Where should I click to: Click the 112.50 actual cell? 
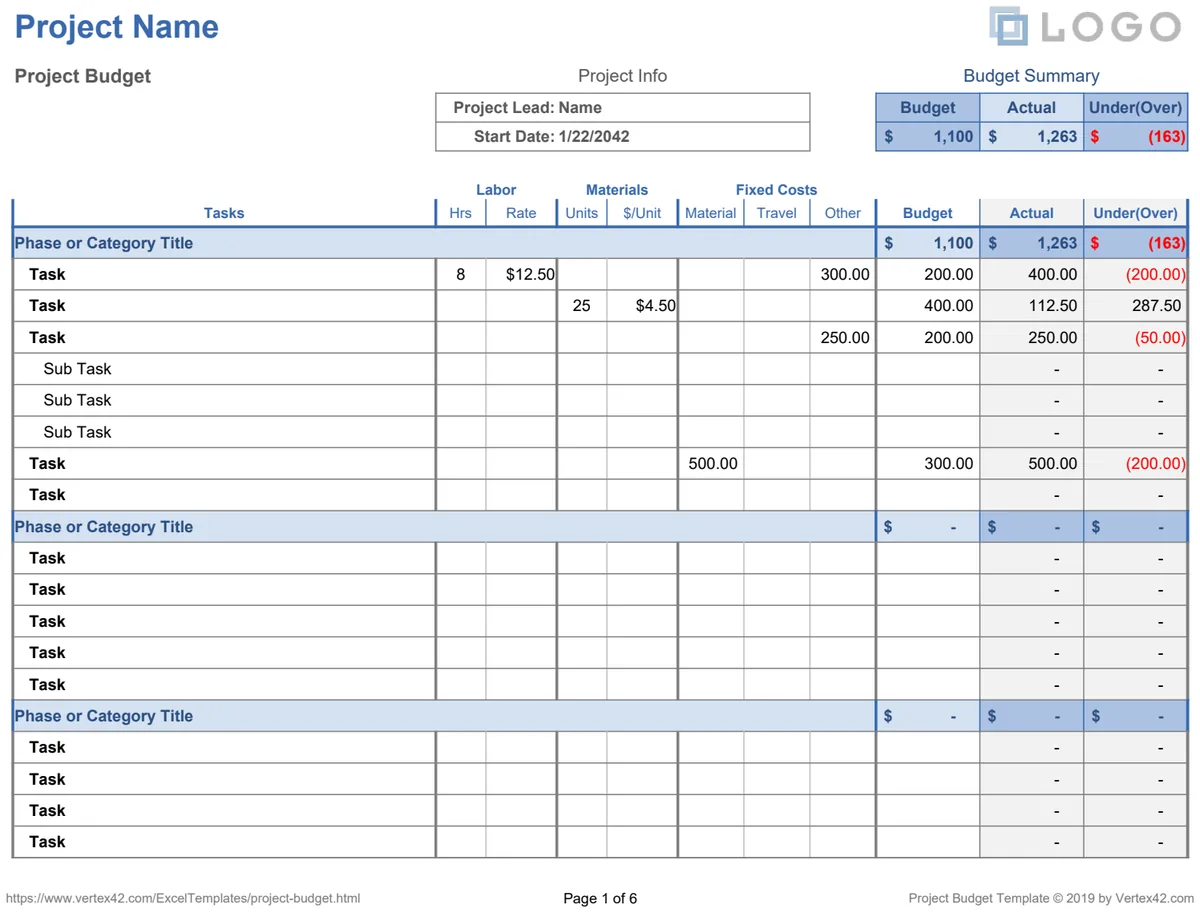click(x=1031, y=306)
